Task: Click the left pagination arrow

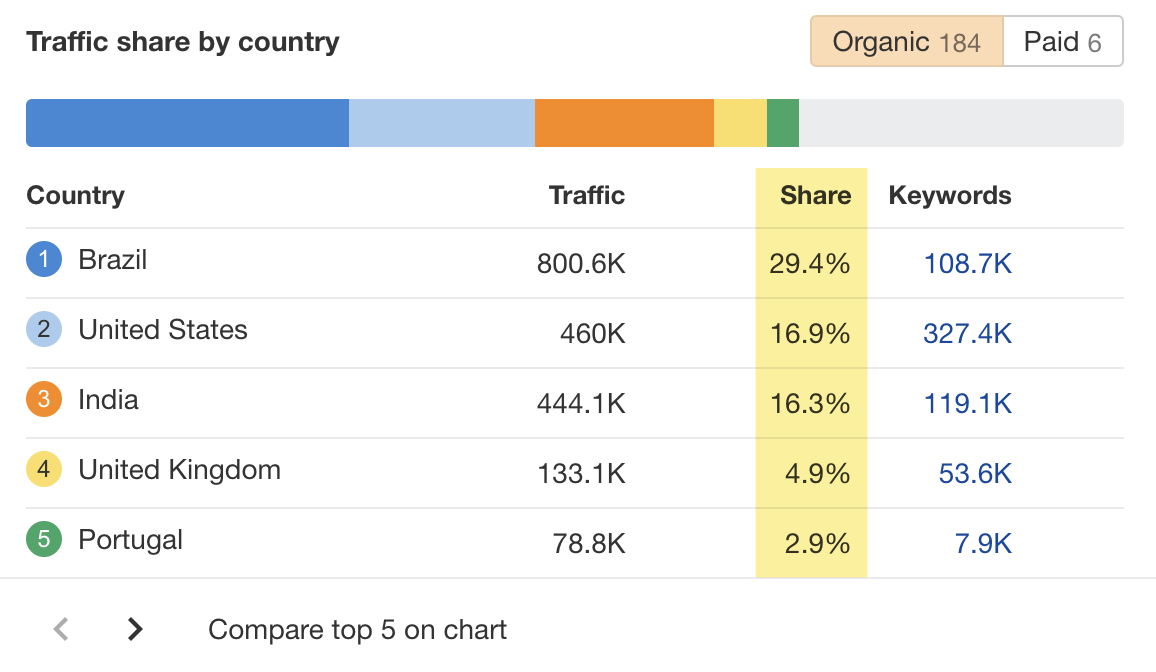Action: point(61,629)
